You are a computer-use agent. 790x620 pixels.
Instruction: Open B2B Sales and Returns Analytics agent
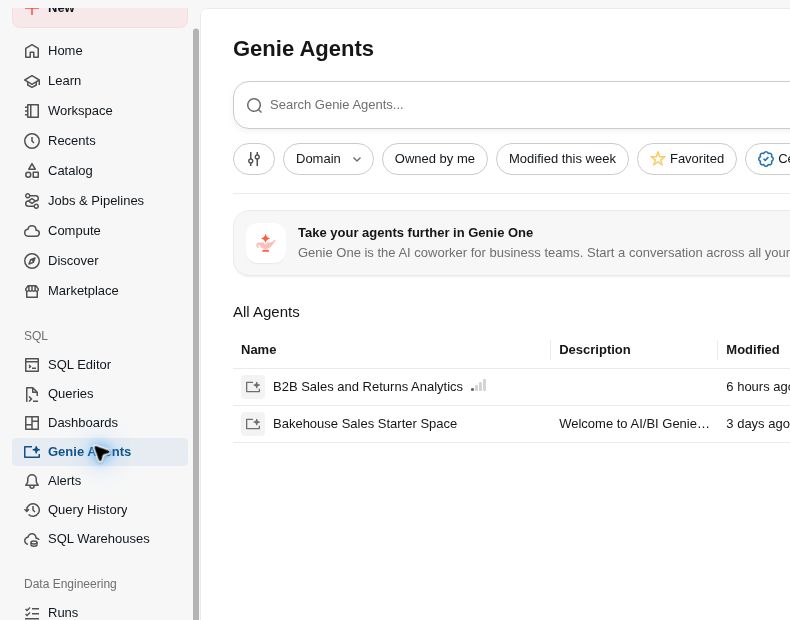coord(368,387)
